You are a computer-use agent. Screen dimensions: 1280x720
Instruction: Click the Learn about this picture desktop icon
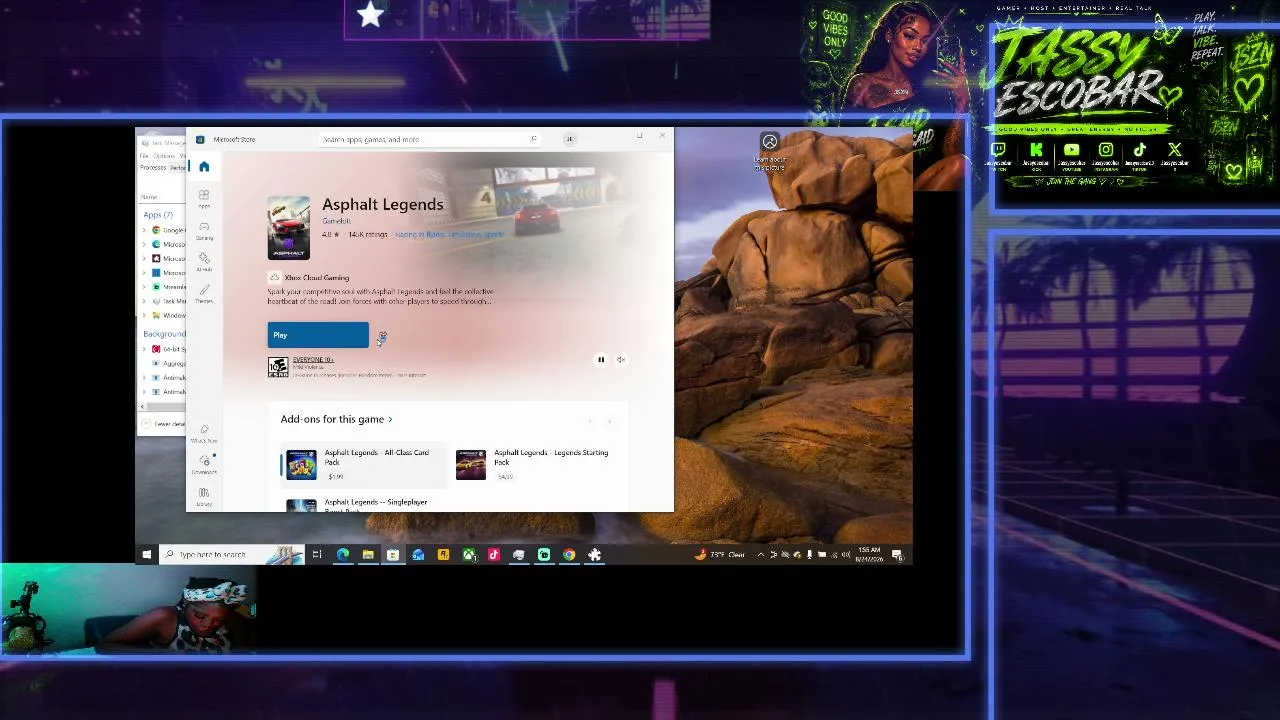coord(770,150)
